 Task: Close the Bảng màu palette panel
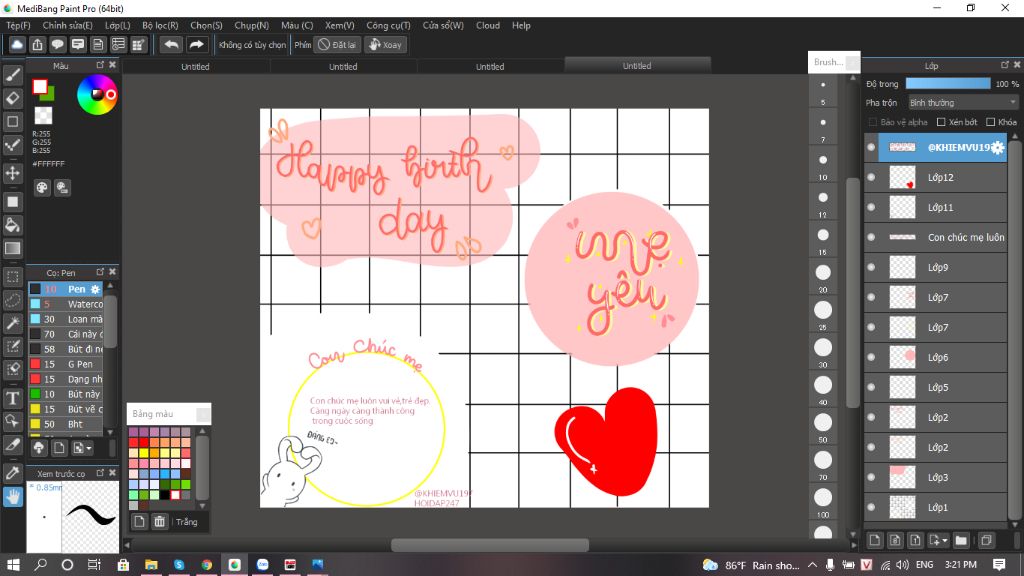[203, 414]
